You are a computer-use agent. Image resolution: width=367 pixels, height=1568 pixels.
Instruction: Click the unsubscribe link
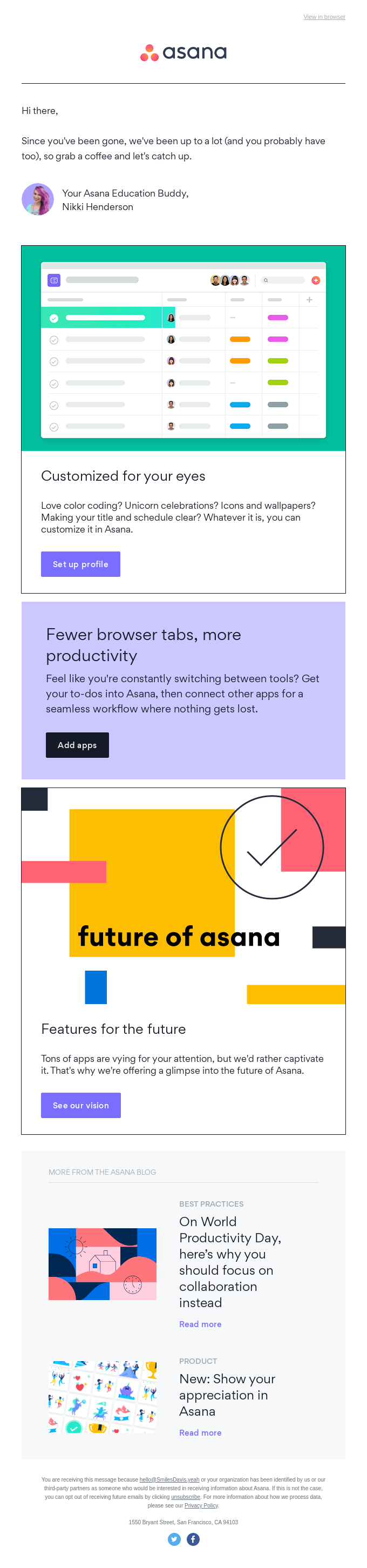(x=186, y=1496)
